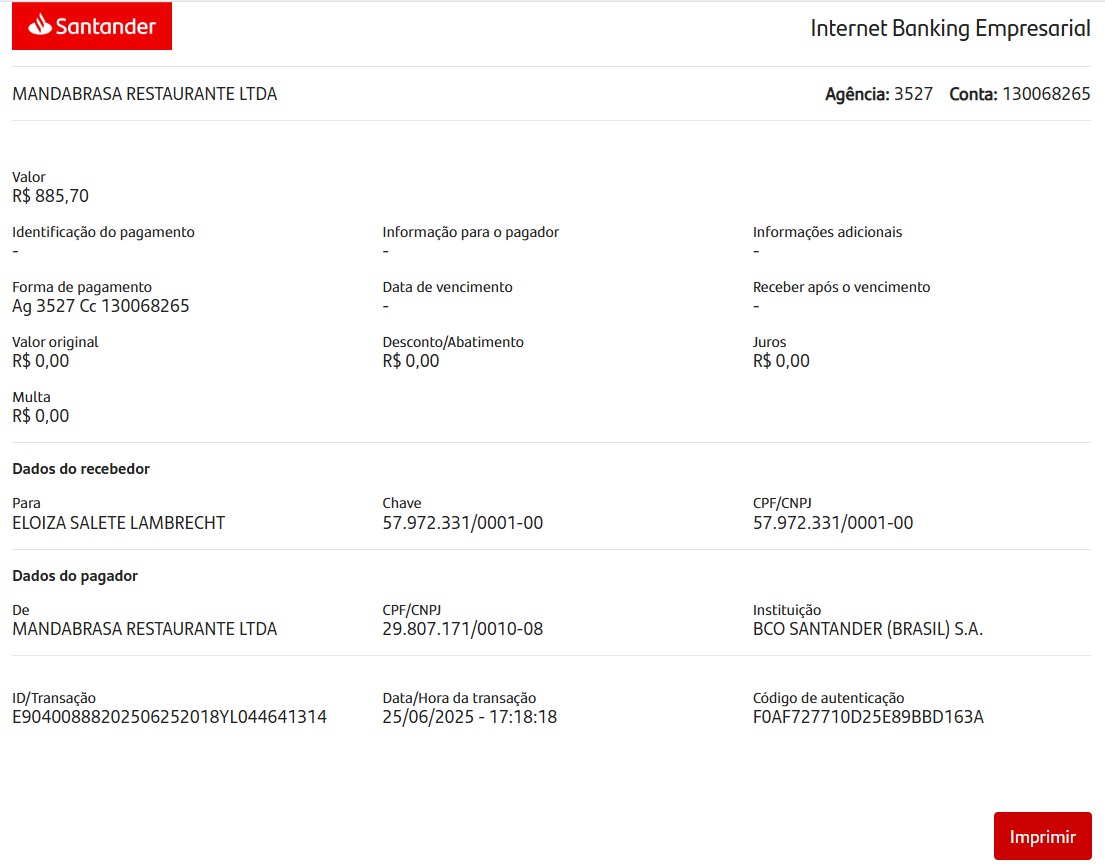
Task: Click the Multa label
Action: tap(32, 397)
